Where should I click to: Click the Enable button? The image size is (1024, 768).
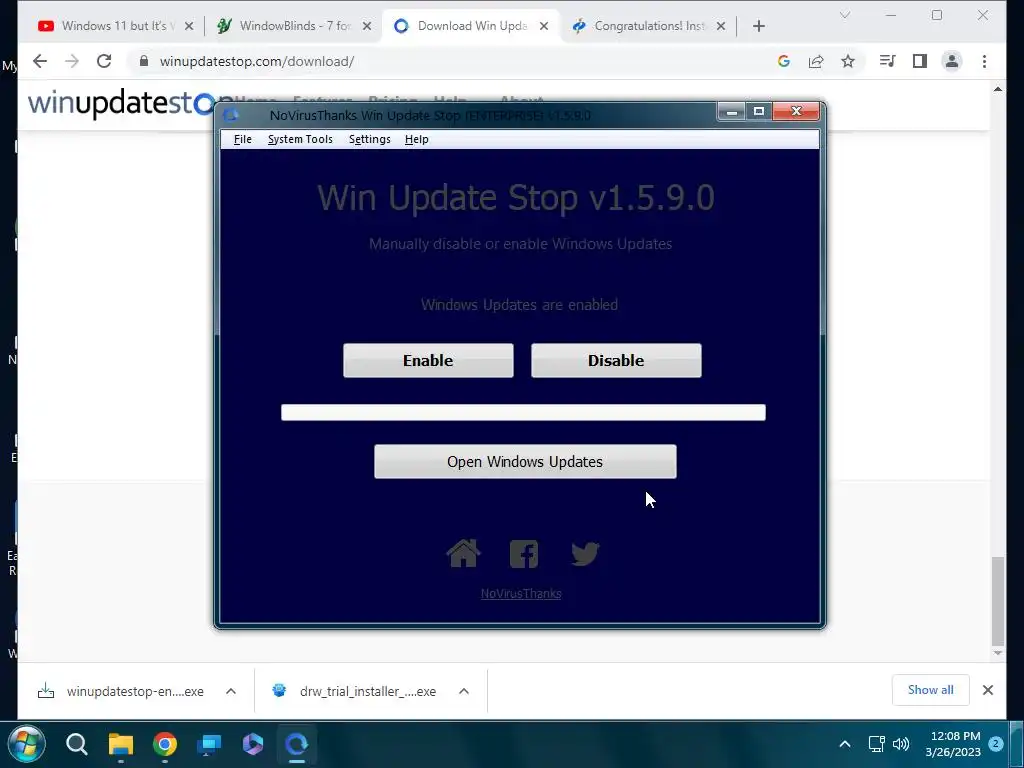click(428, 360)
